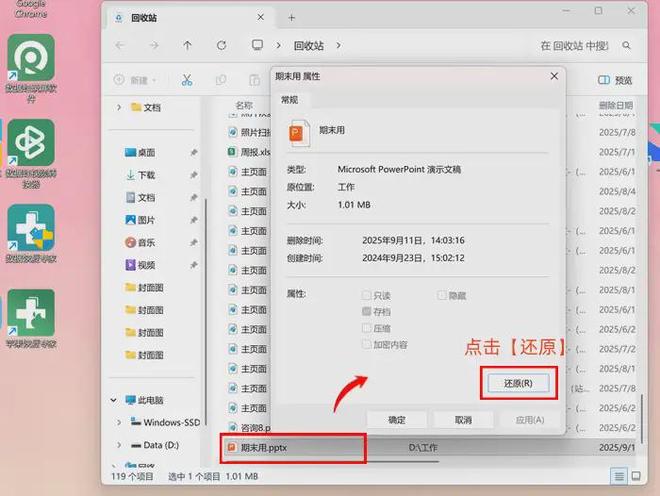Select the 咨询8.p file row
This screenshot has height=496, width=660.
(249, 428)
